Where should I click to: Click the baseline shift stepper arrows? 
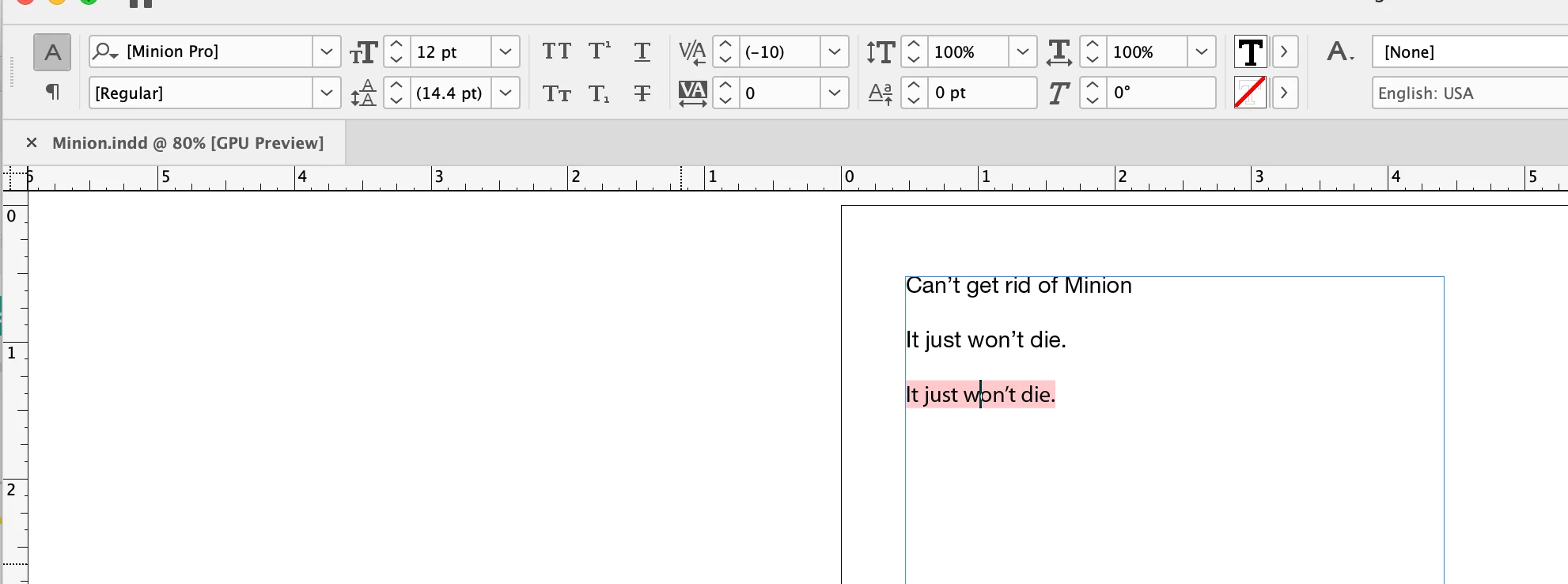[914, 93]
